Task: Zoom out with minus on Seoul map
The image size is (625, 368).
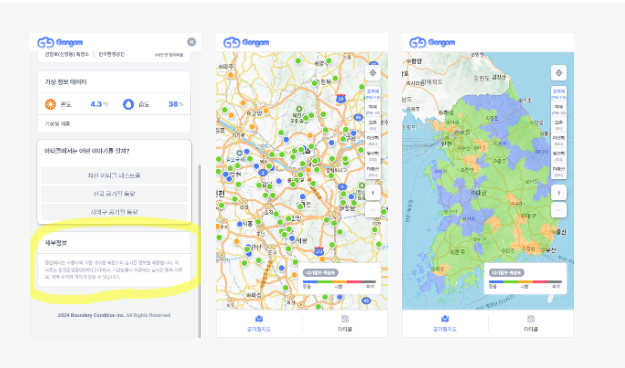Action: (373, 210)
